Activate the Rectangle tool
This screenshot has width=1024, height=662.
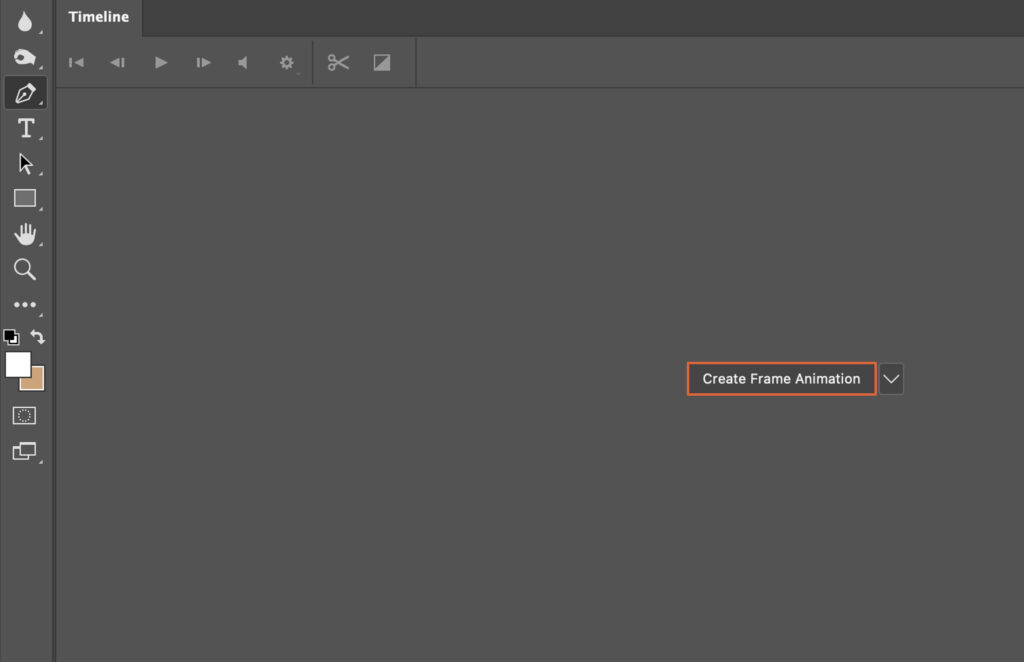pyautogui.click(x=24, y=197)
